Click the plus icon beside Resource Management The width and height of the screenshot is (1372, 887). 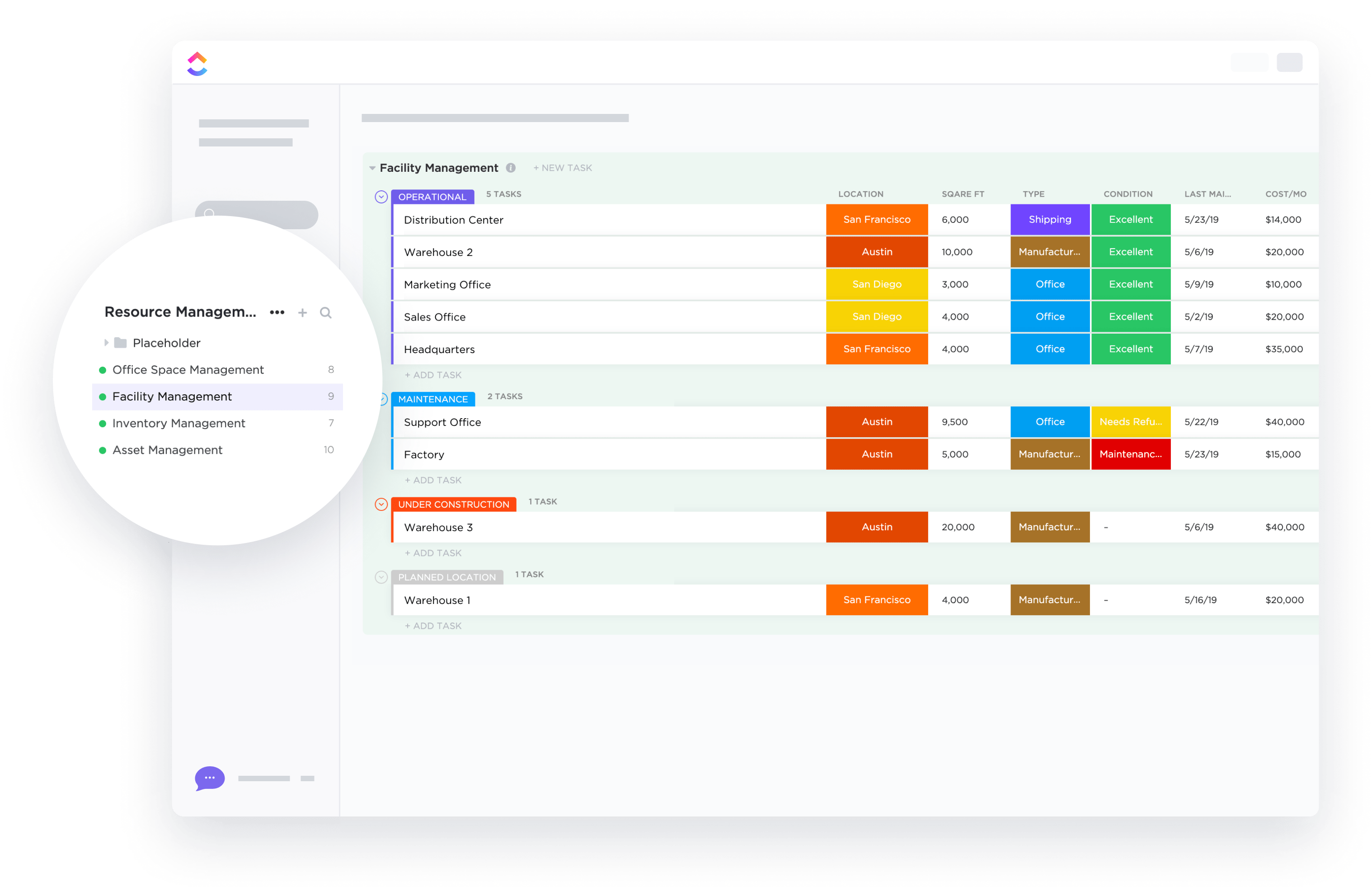point(302,313)
